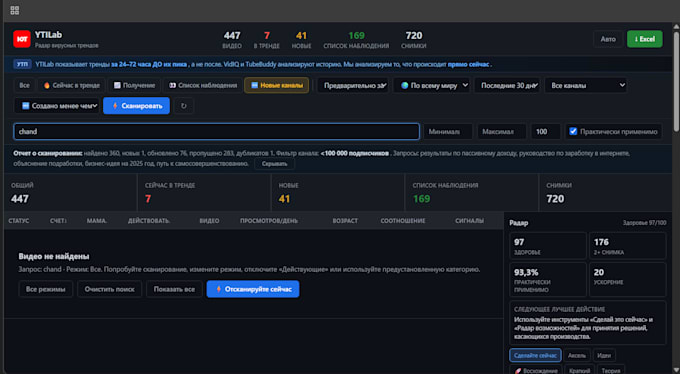Click the Минималь input field
680x374 pixels.
448,131
